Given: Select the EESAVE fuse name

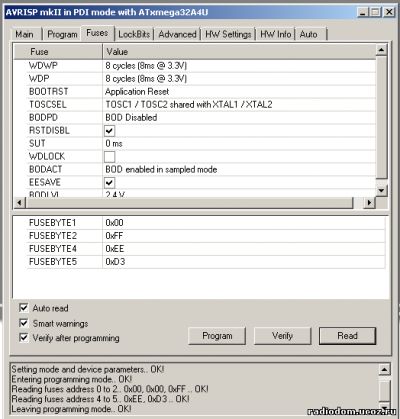Looking at the screenshot, I should (x=45, y=183).
